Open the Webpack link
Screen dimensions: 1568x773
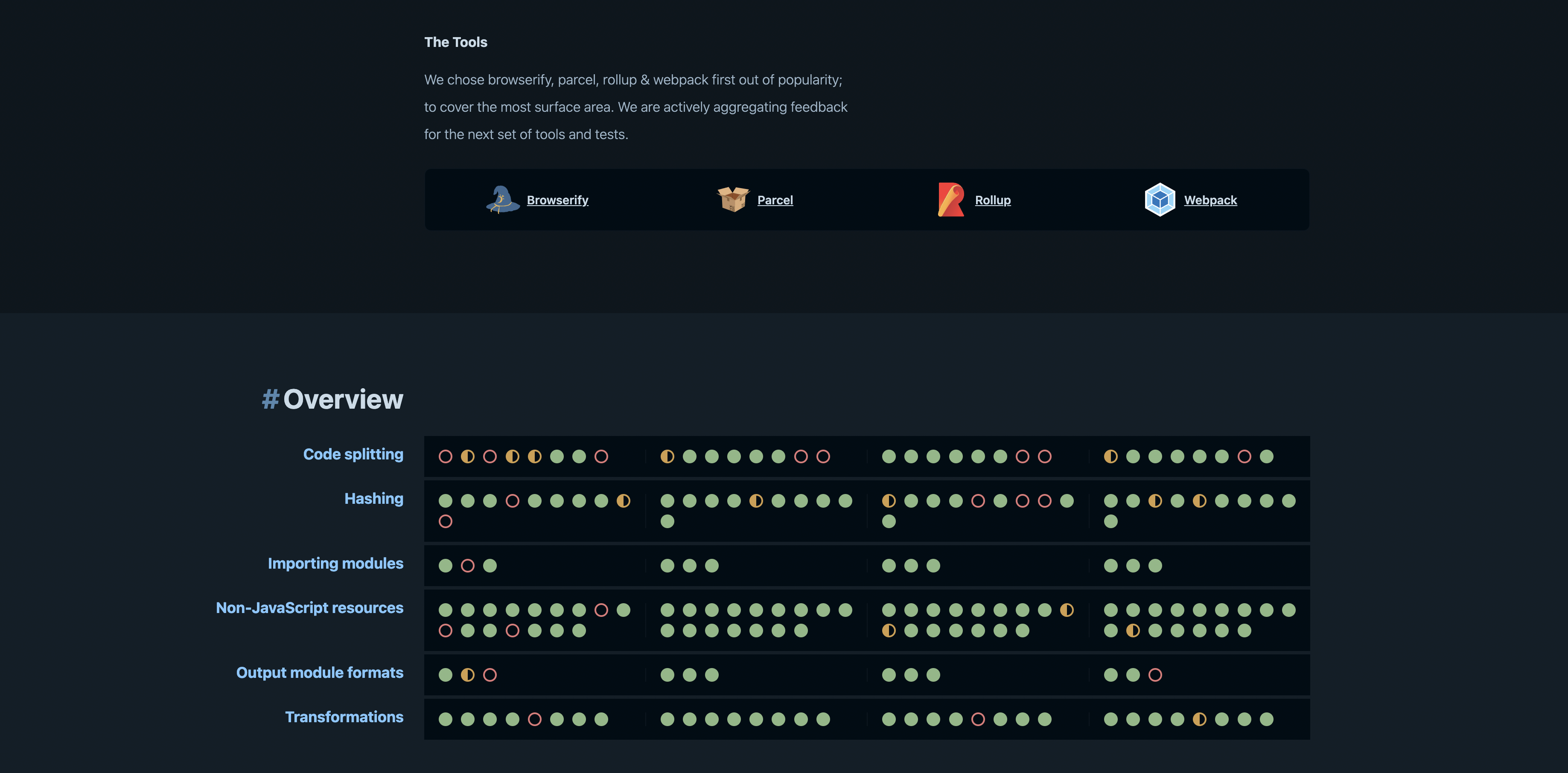[1210, 200]
